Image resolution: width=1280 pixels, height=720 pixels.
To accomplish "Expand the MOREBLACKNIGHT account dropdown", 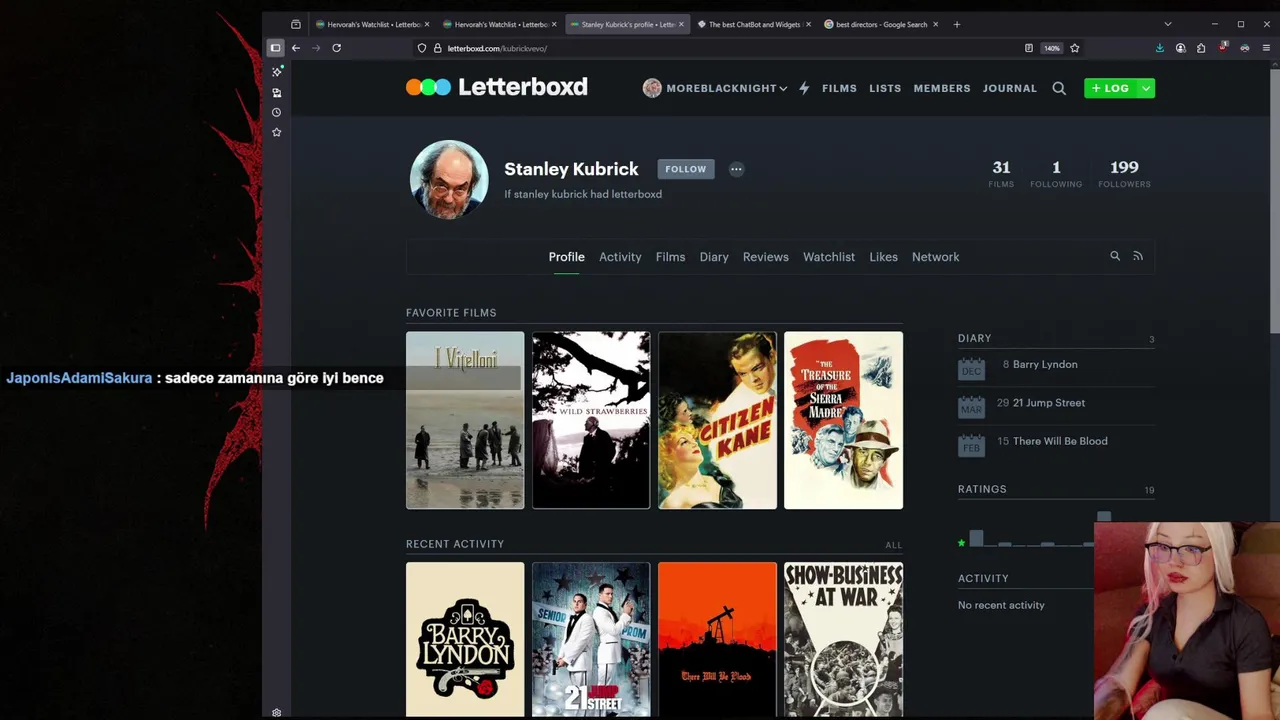I will [783, 88].
